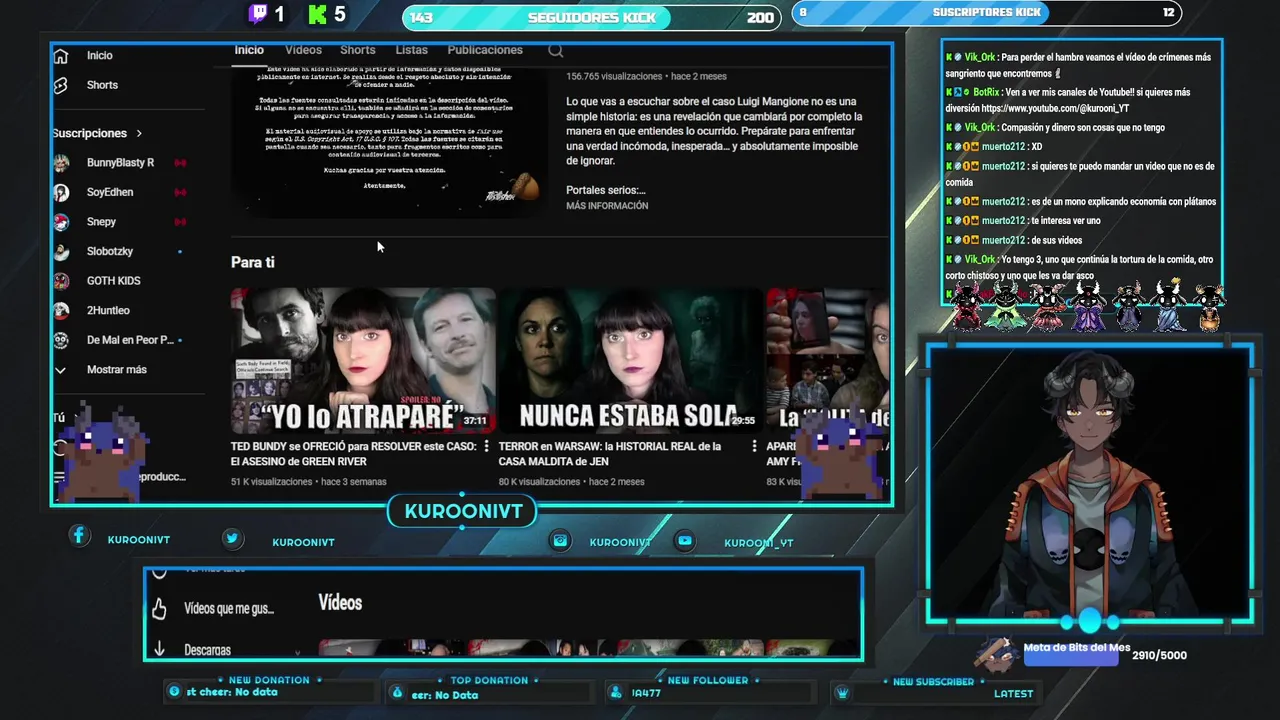
Task: Click the Slobotzky subscription name
Action: click(x=110, y=252)
